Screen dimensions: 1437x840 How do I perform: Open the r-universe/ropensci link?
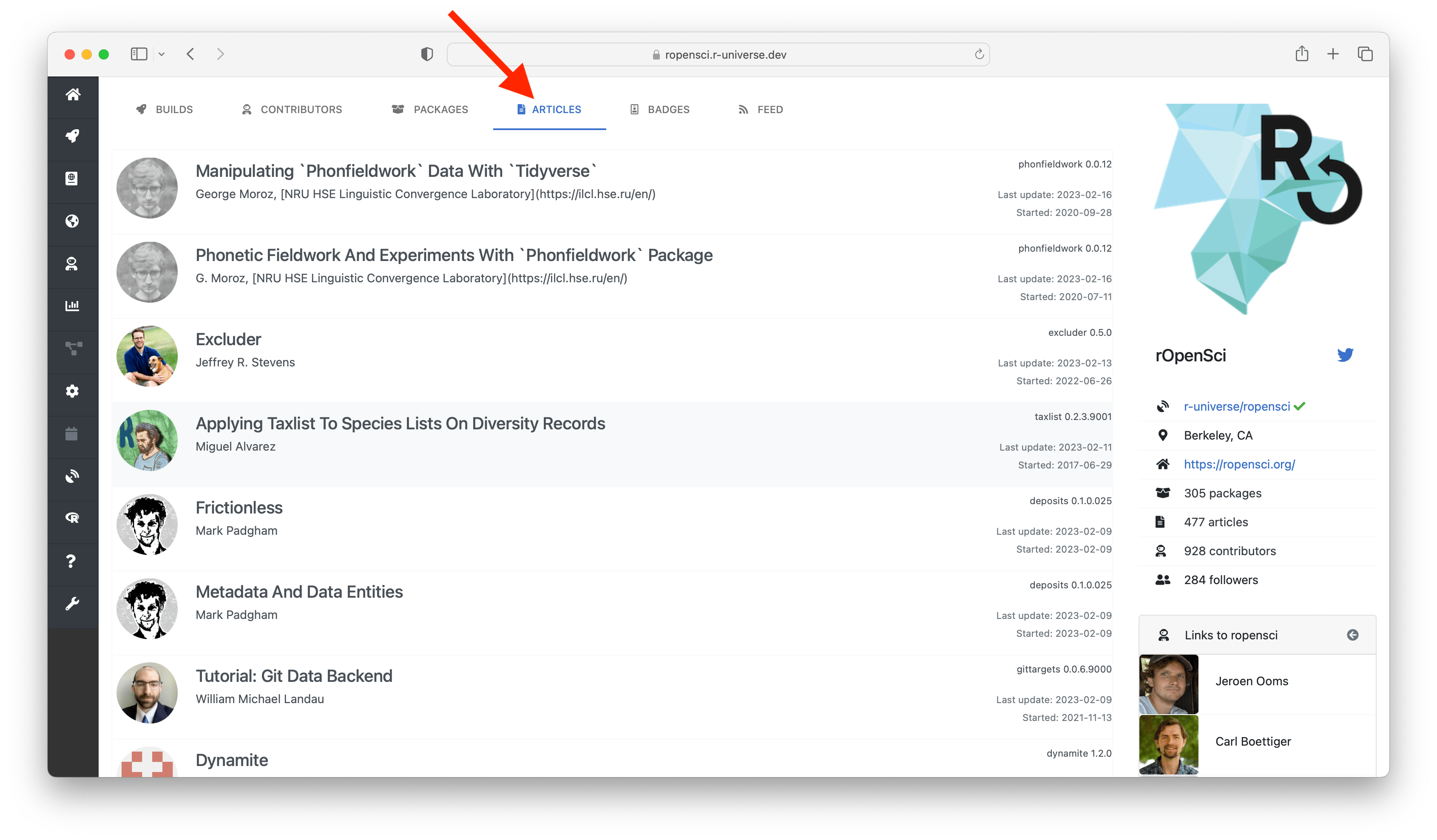(1236, 406)
